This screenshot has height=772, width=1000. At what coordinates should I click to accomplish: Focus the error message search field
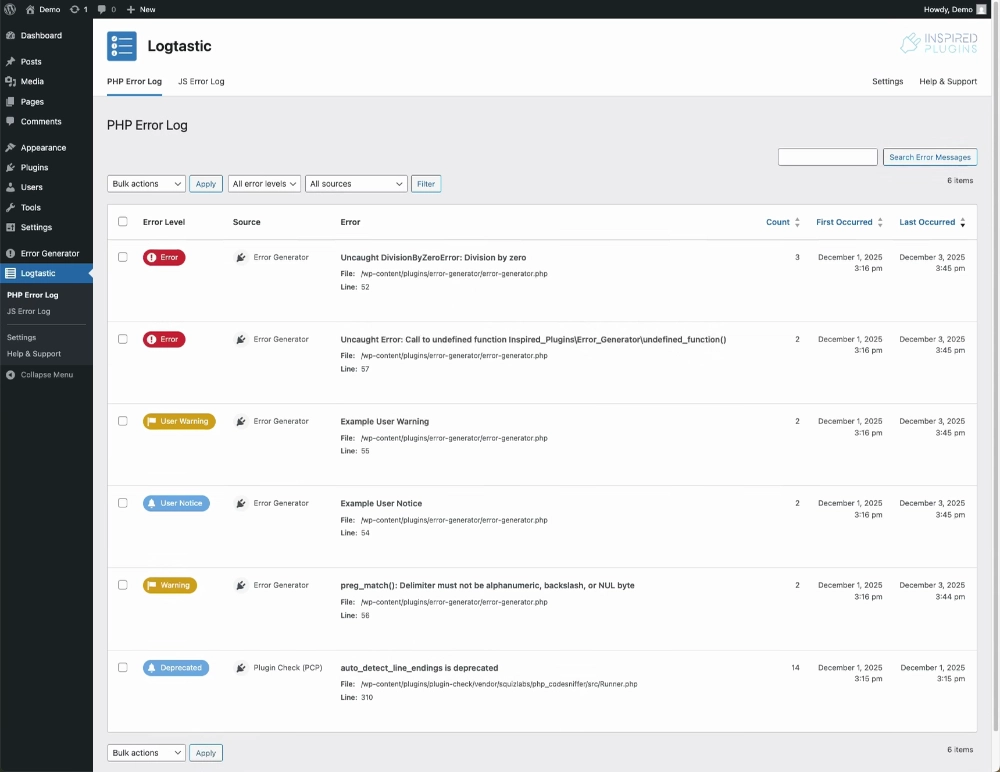coord(827,157)
